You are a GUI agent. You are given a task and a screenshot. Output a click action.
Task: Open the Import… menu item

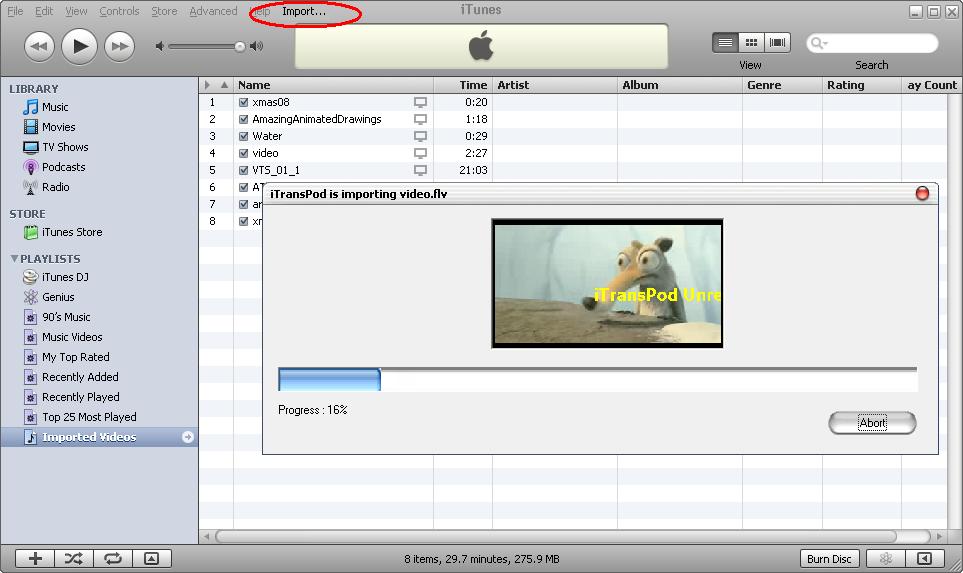coord(304,11)
